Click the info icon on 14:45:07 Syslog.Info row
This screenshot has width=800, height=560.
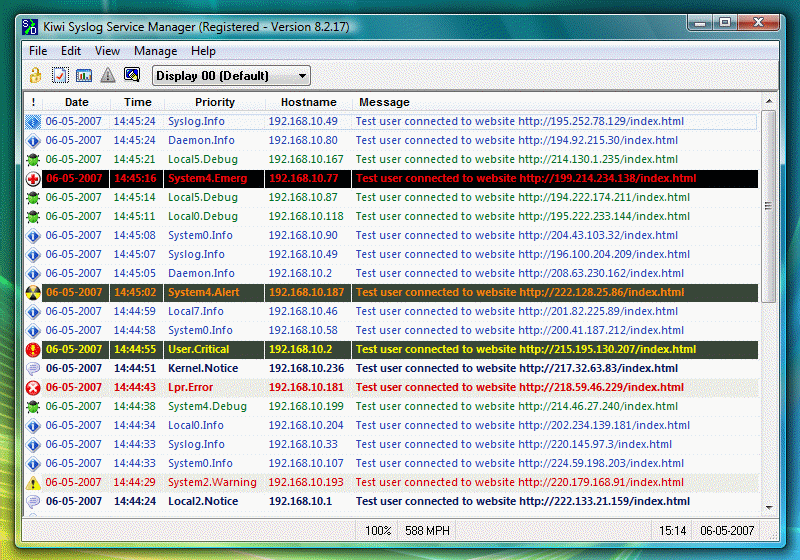tap(33, 254)
